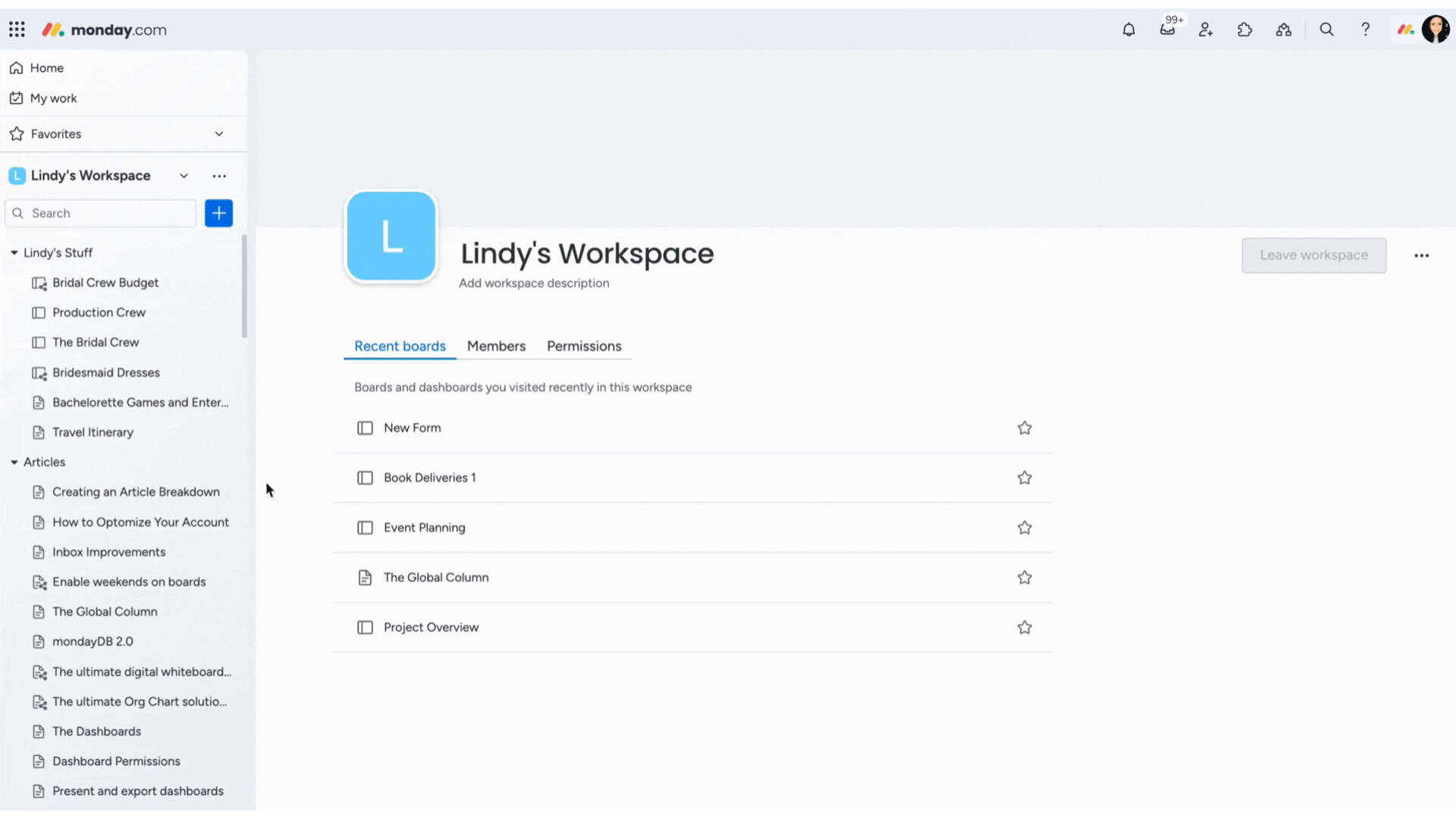Open the autopilot hub icon

pyautogui.click(x=1283, y=30)
